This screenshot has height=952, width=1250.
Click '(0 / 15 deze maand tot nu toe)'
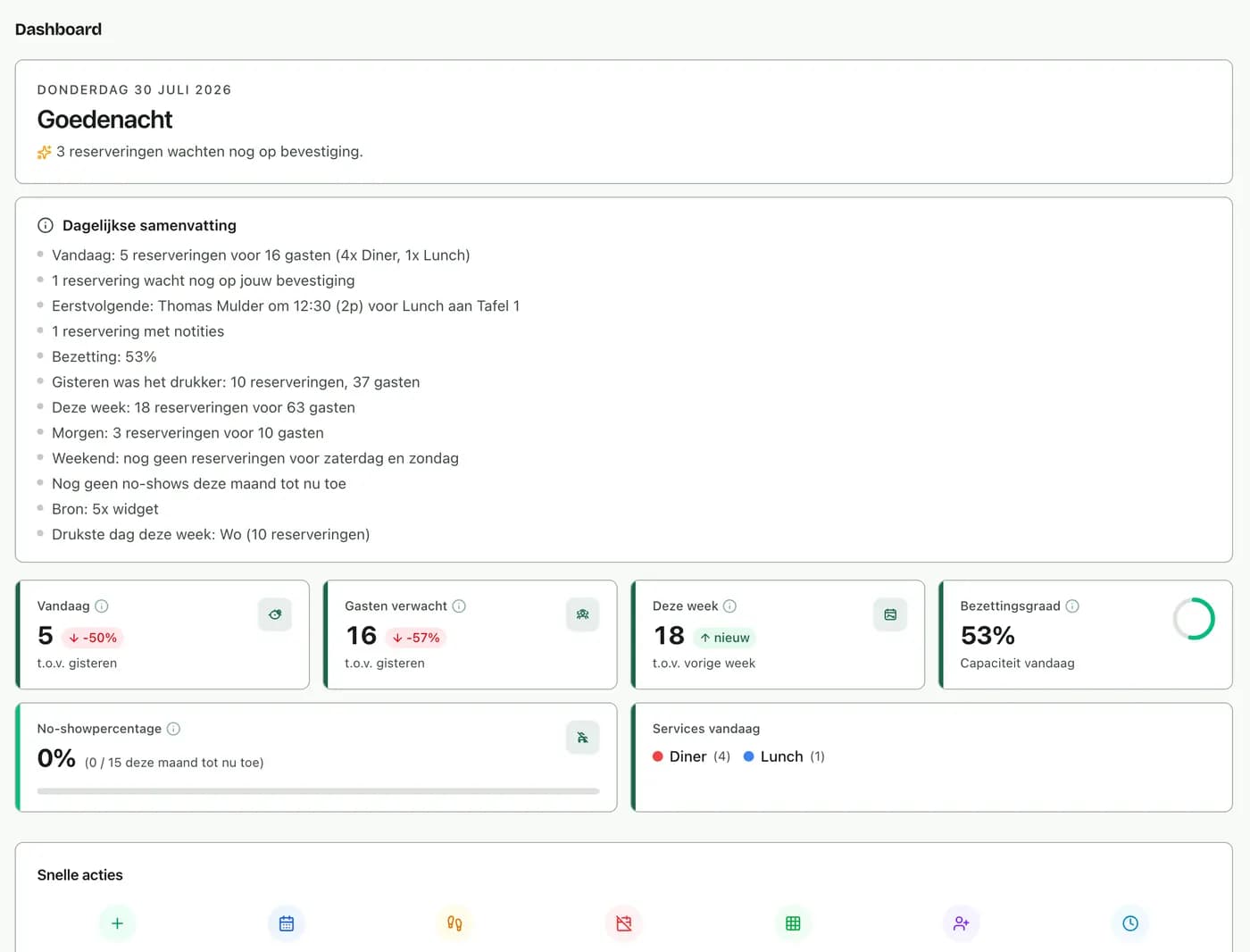coord(174,763)
